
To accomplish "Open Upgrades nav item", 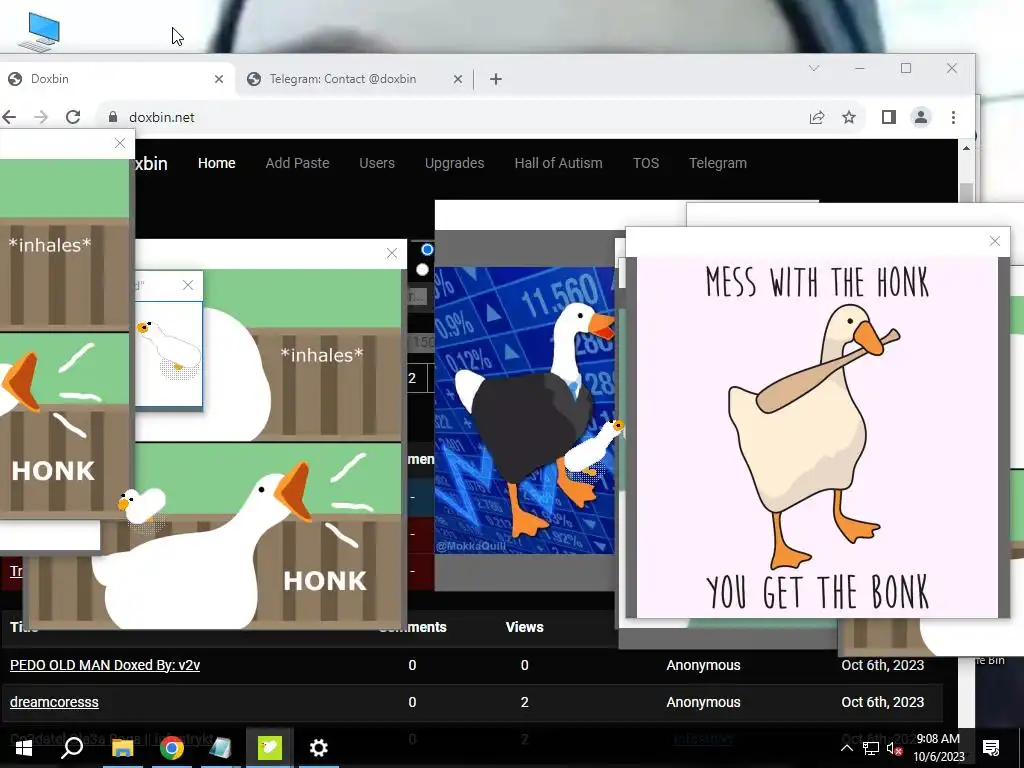I will coord(455,163).
